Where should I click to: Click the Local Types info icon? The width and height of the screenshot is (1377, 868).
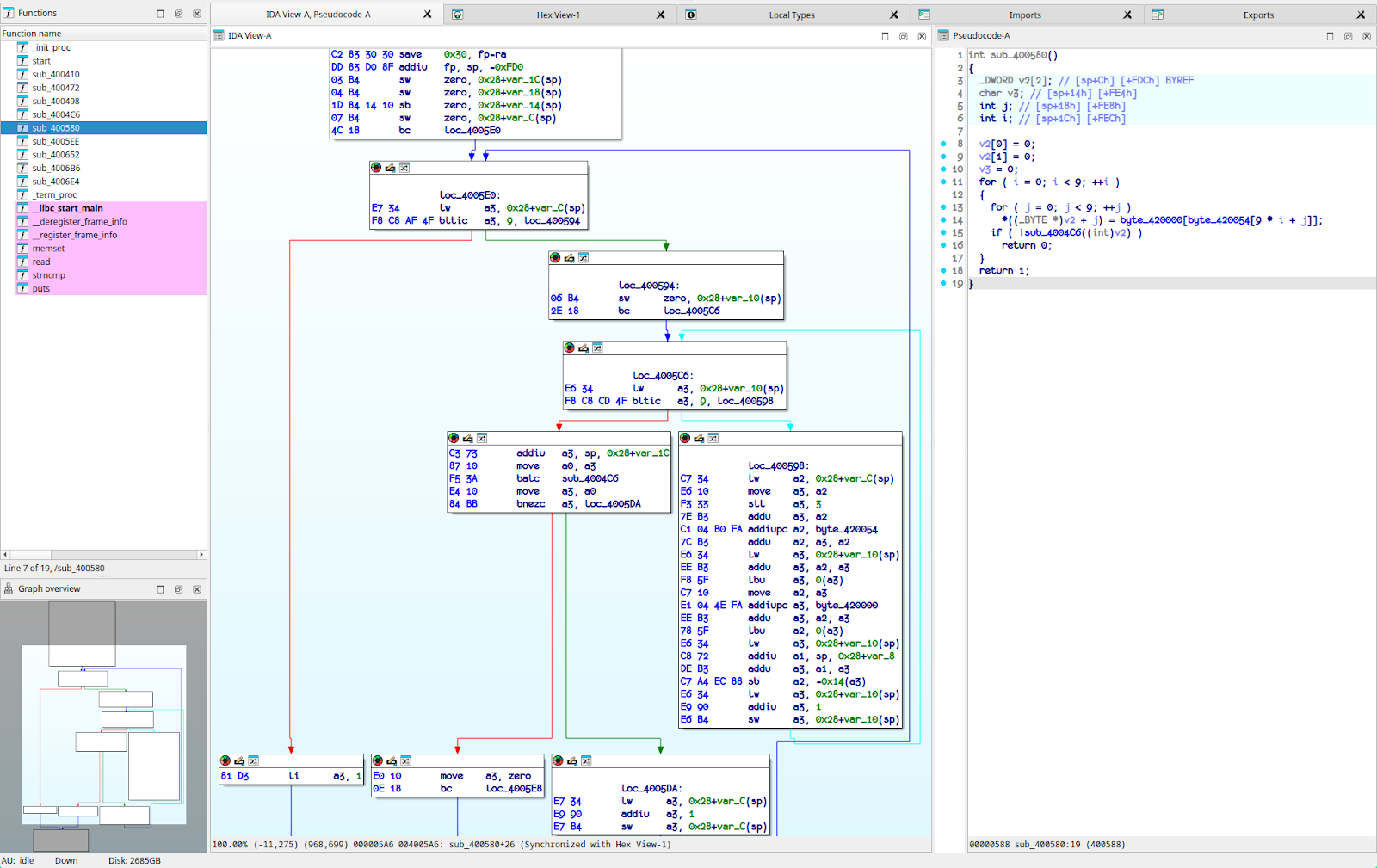point(691,14)
